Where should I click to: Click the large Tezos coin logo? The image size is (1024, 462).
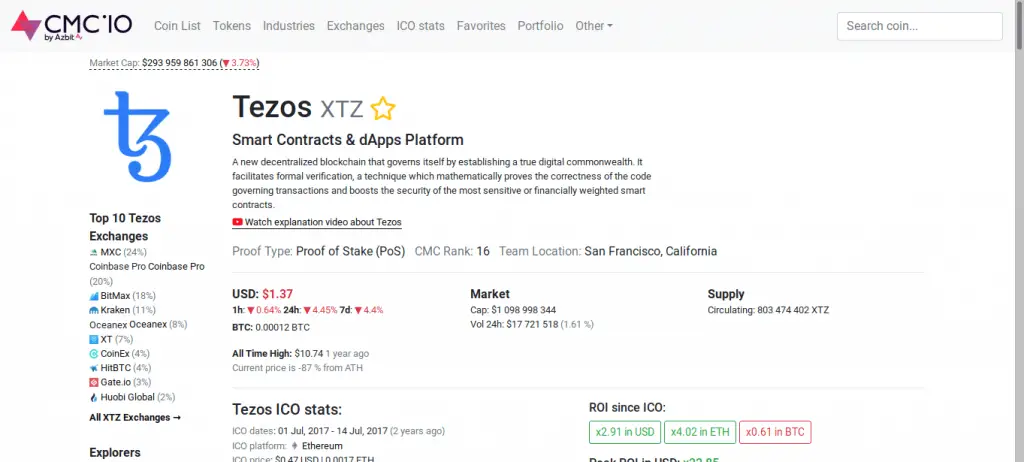pyautogui.click(x=137, y=135)
